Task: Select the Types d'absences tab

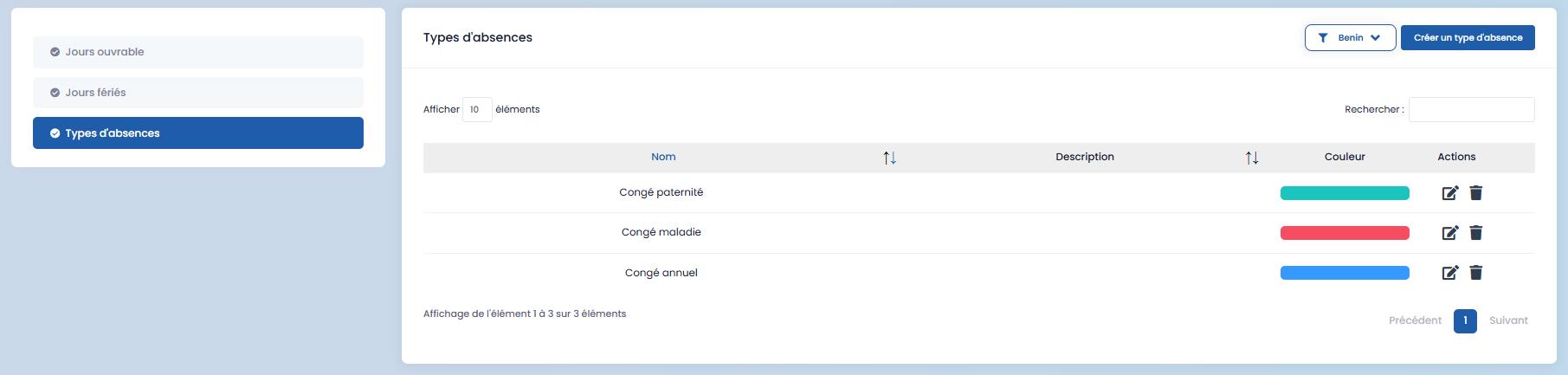Action: pyautogui.click(x=198, y=133)
